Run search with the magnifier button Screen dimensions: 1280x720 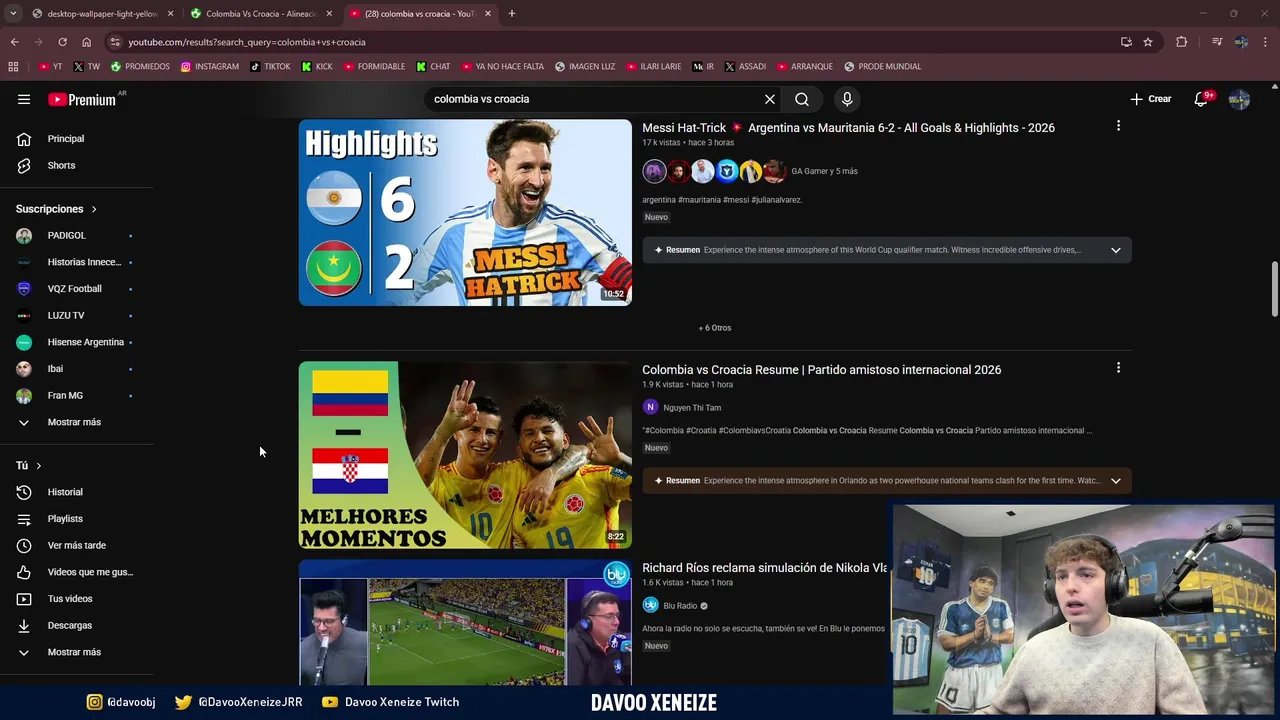(x=802, y=99)
